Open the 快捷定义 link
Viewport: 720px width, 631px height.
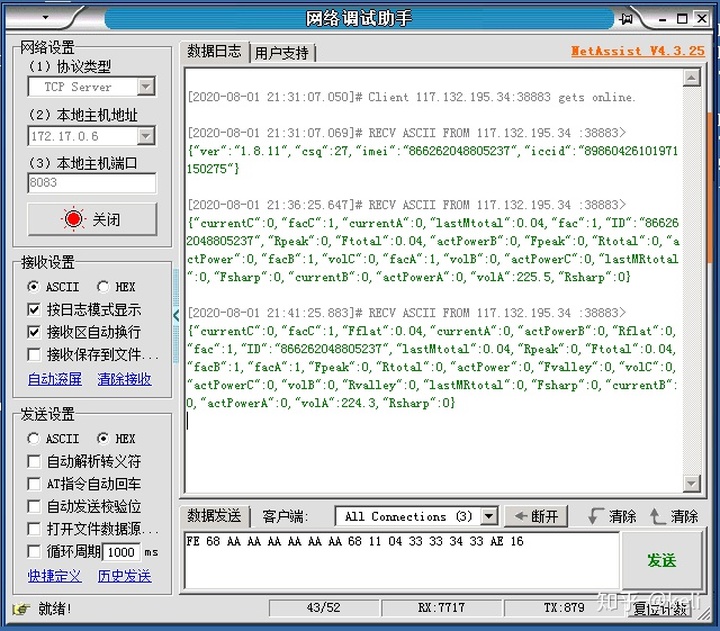click(x=55, y=575)
